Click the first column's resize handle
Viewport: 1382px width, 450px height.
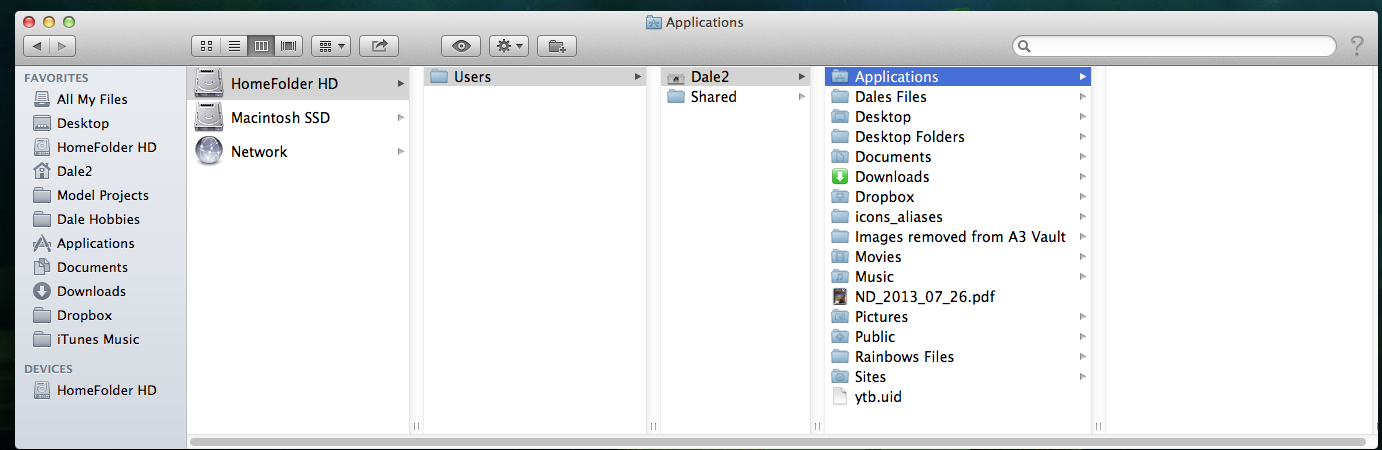(x=416, y=426)
